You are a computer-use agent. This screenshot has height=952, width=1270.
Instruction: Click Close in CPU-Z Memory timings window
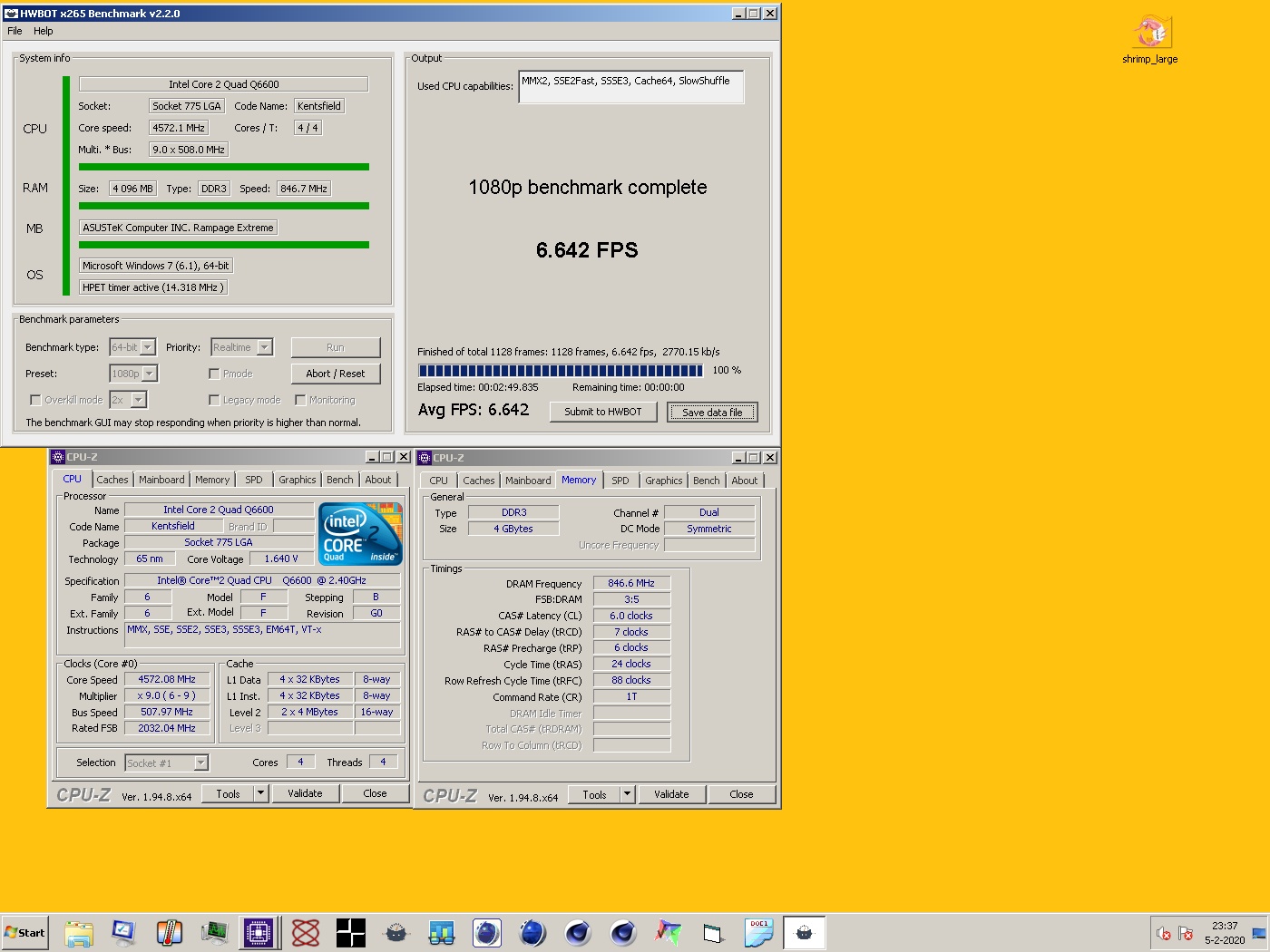[741, 794]
